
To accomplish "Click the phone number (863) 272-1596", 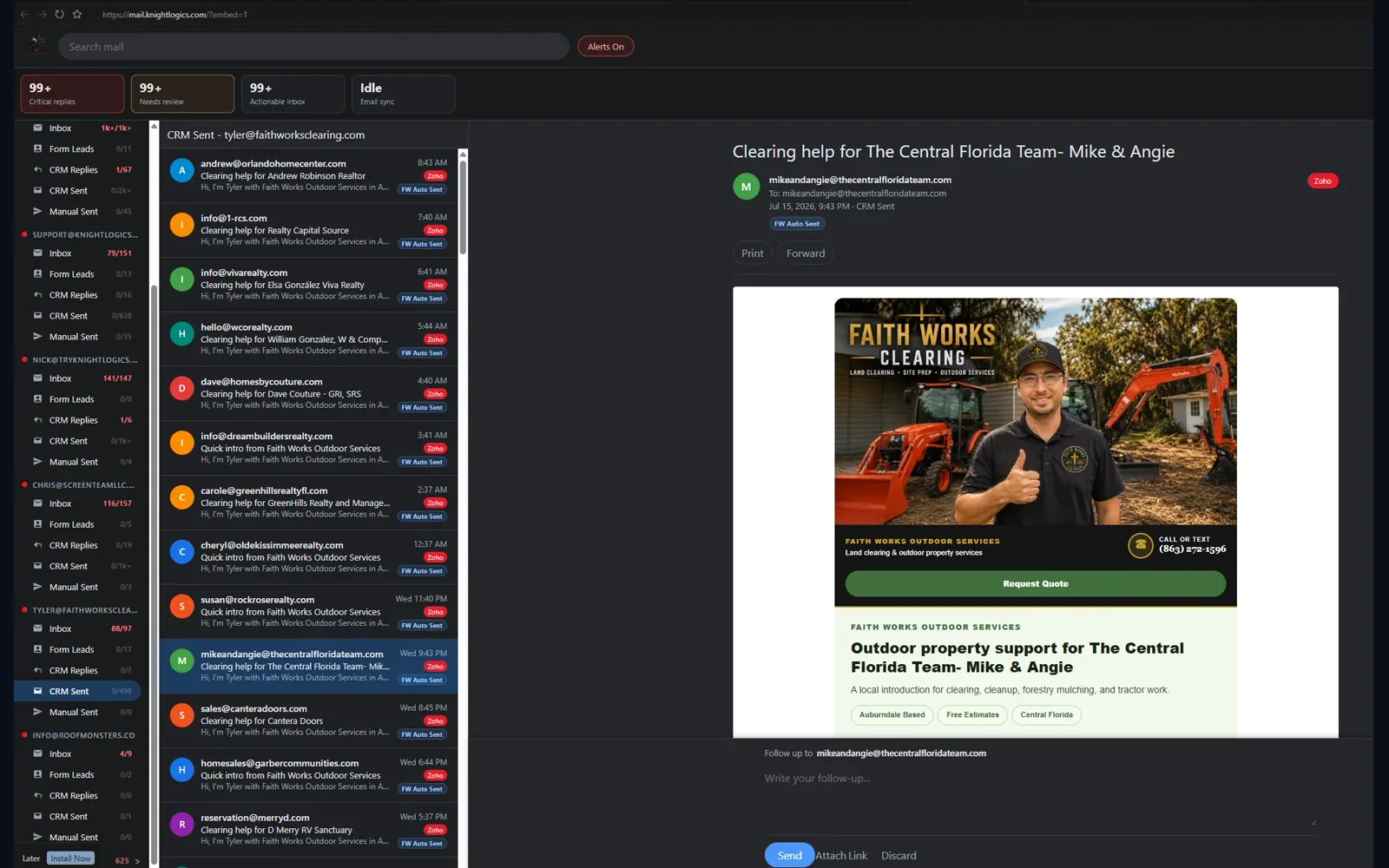I will click(x=1192, y=549).
